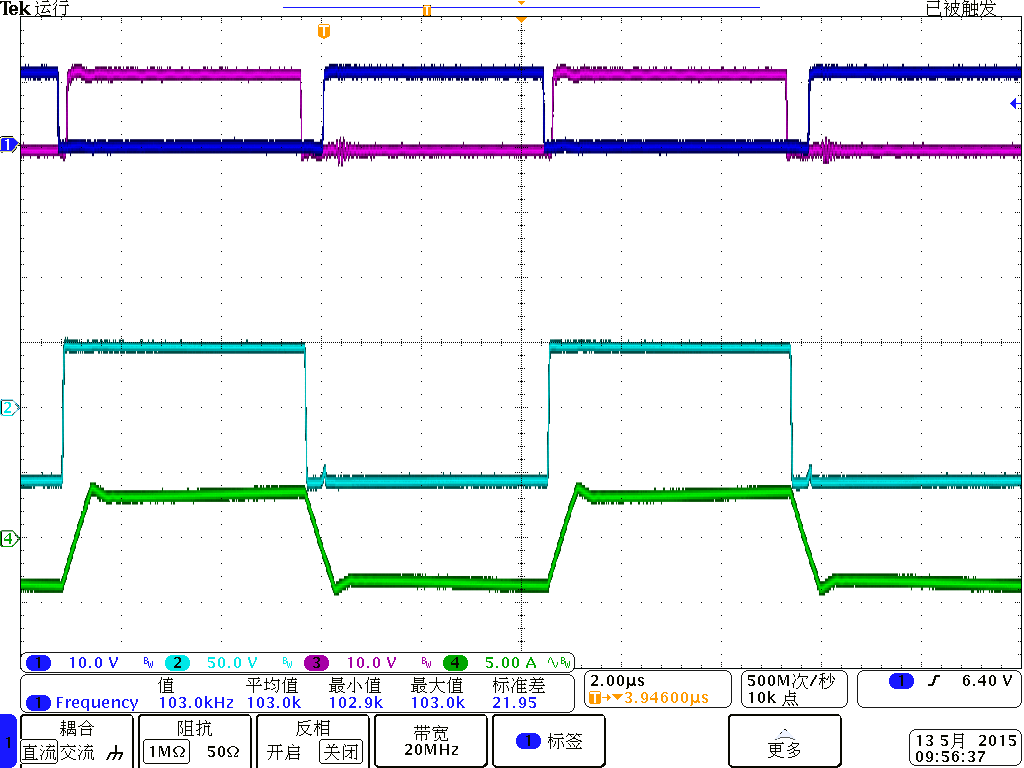Viewport: 1024px width, 768px height.
Task: Click the 103.0kHz frequency value
Action: (x=196, y=703)
